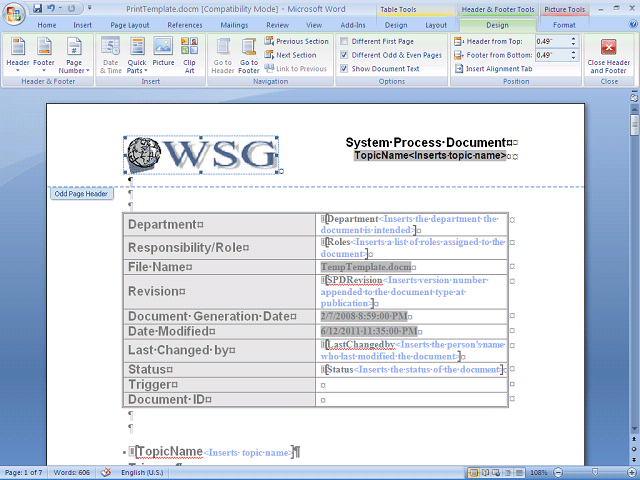
Task: Open the Mailings tab
Action: pos(234,25)
